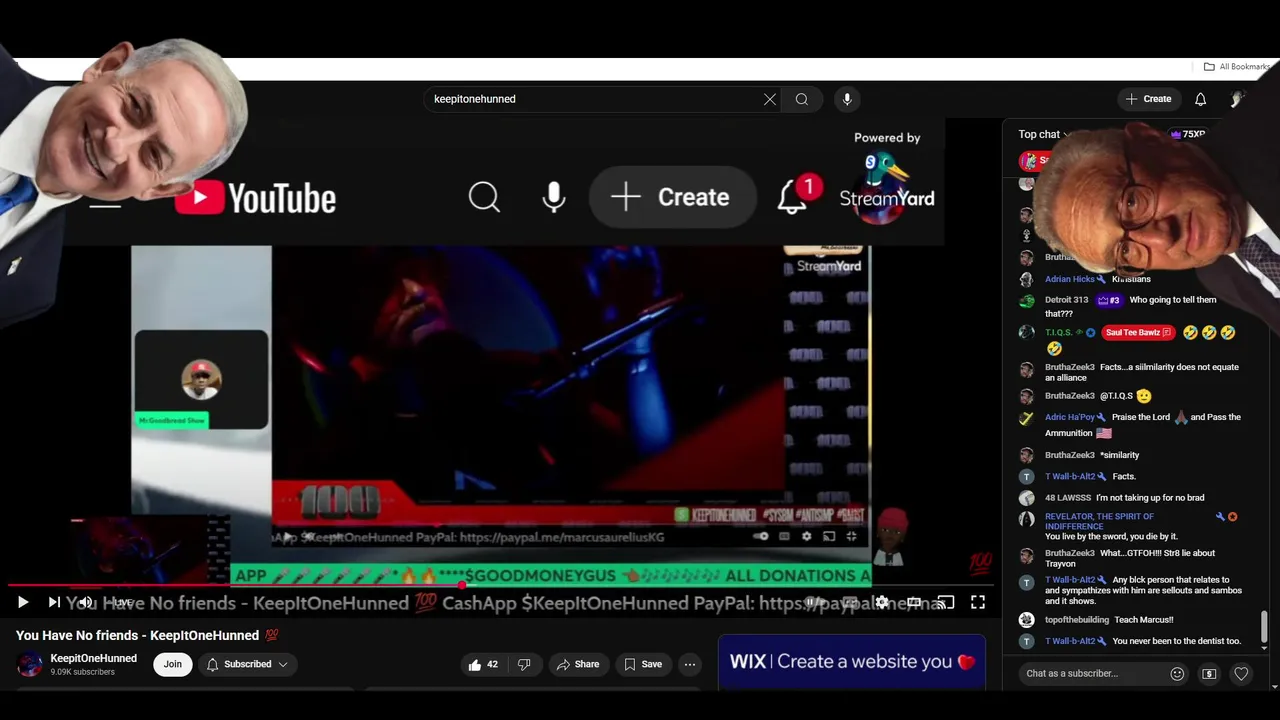Screen dimensions: 1280x720
Task: Dislike the video with thumbs down
Action: (x=524, y=664)
